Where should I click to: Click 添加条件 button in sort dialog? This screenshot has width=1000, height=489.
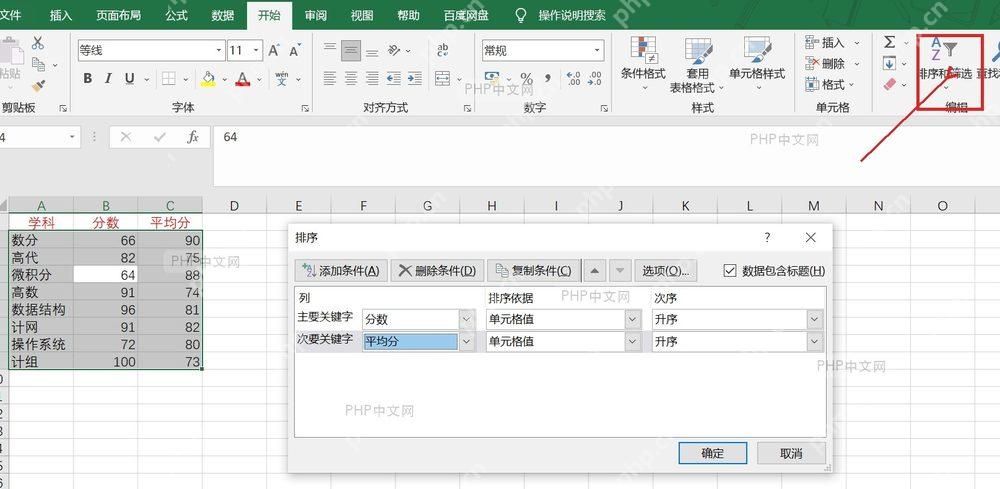pos(341,271)
